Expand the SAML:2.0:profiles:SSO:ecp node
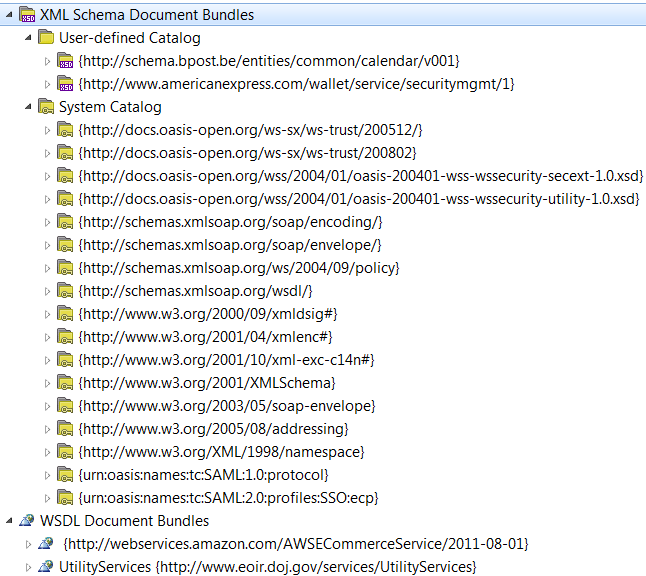Screen dimensions: 646x576 [47, 500]
